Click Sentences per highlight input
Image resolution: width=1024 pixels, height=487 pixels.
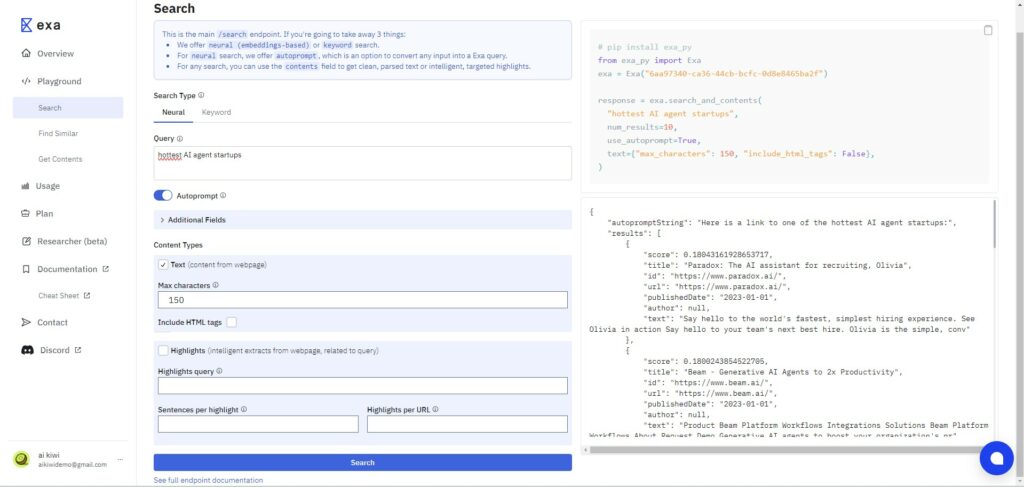[x=258, y=424]
